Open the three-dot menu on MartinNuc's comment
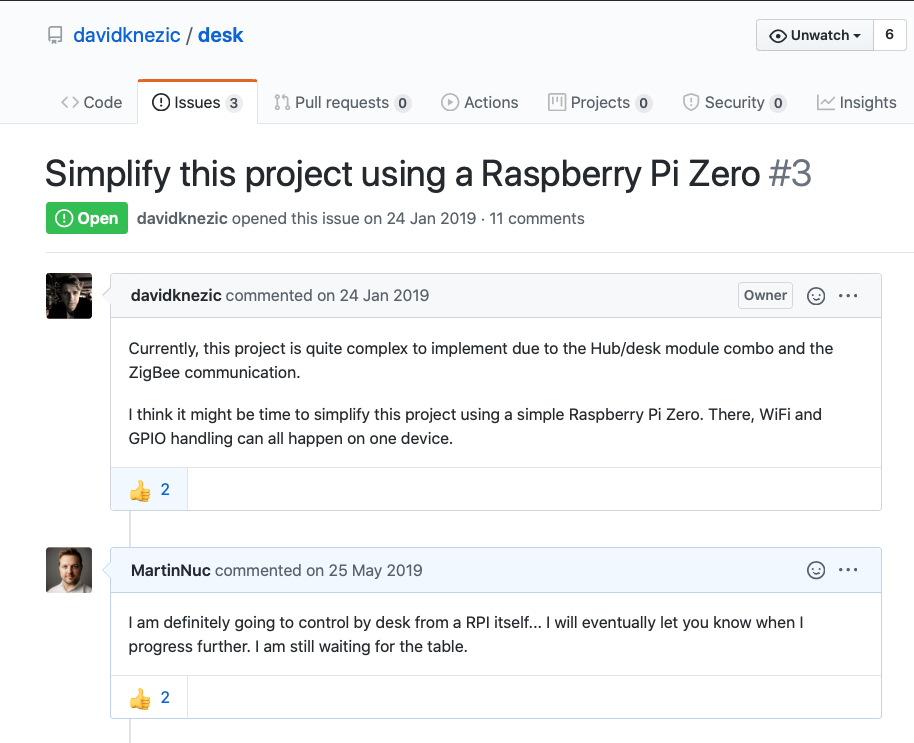 pos(848,569)
